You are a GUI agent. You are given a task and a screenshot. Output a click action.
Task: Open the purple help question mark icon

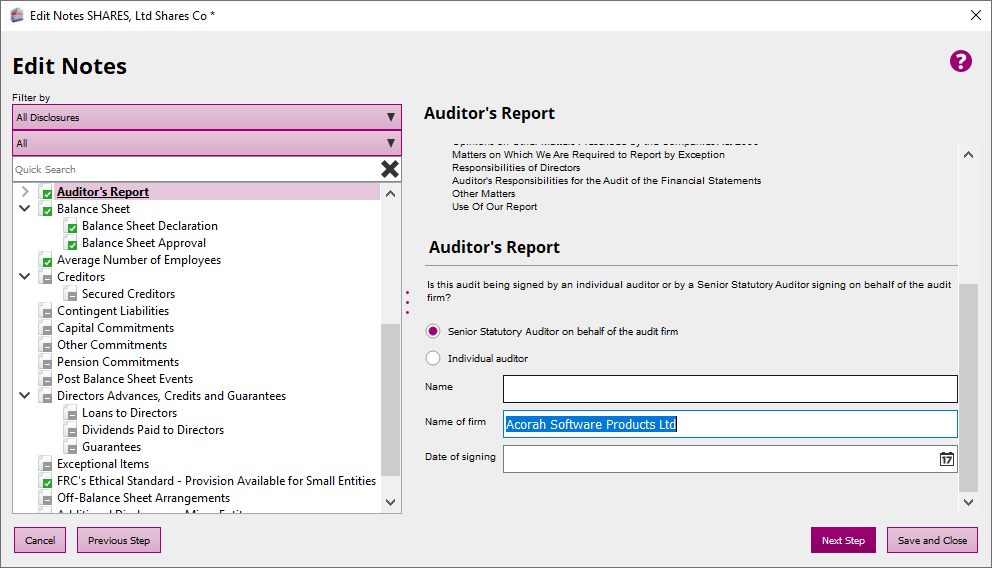point(960,62)
